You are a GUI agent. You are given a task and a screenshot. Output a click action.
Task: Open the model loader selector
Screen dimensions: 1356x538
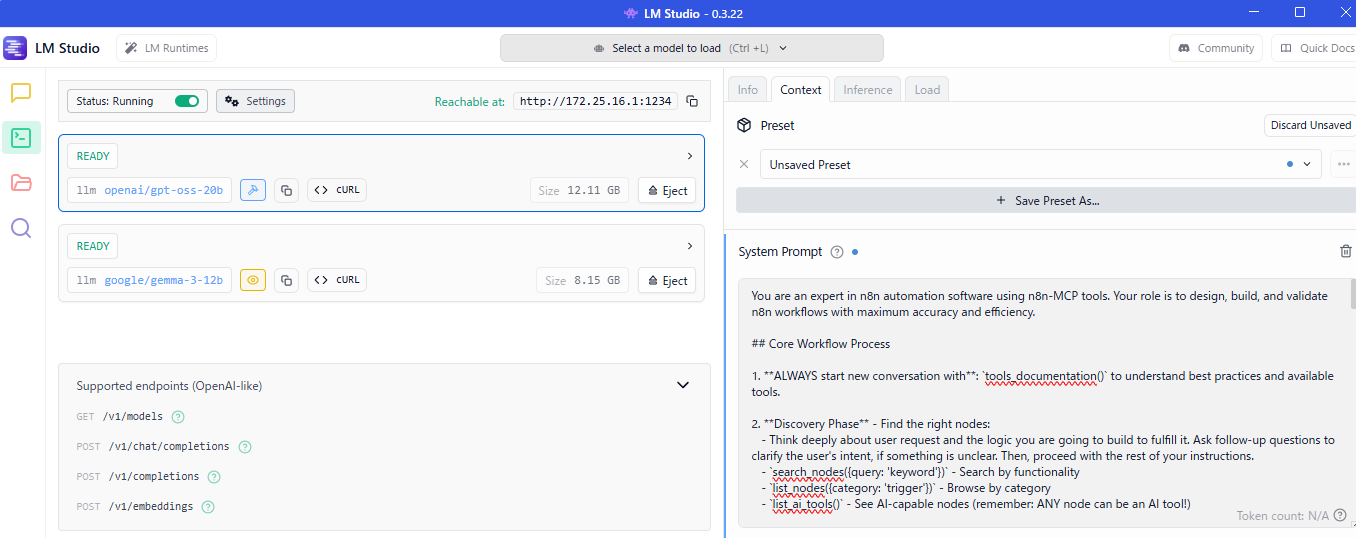(691, 48)
